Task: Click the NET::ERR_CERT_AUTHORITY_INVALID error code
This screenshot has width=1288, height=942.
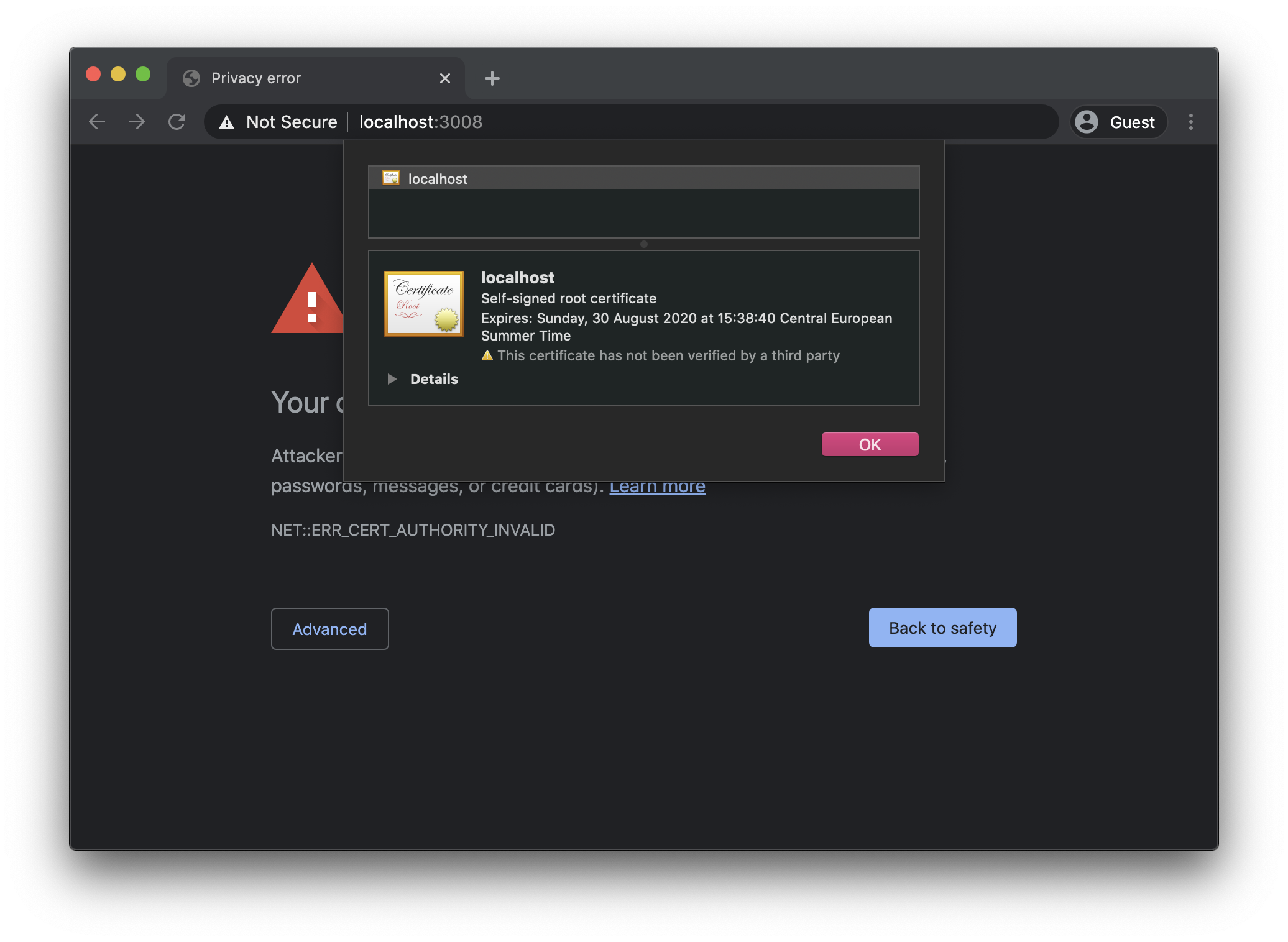Action: pos(413,530)
